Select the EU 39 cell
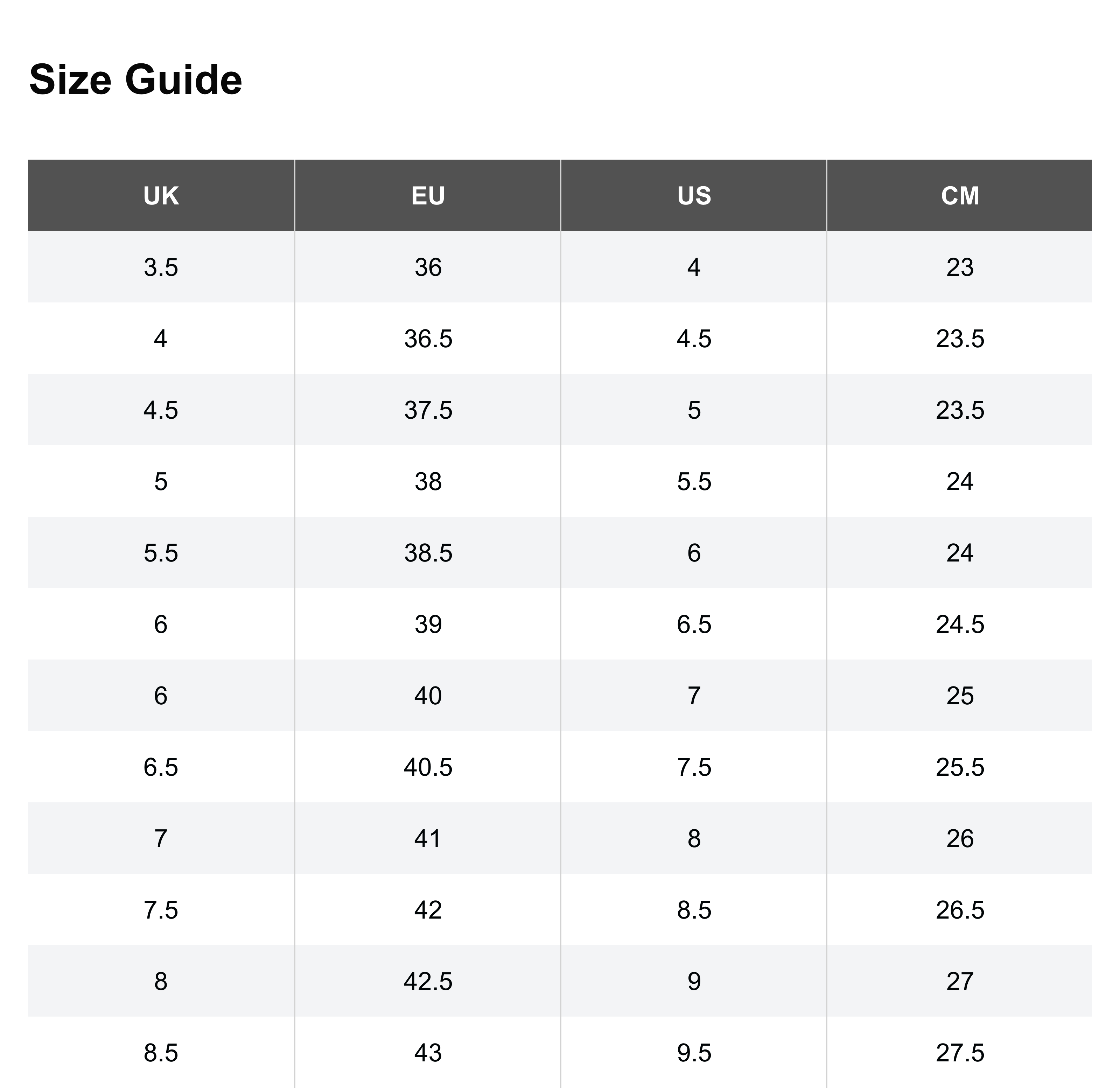 tap(427, 624)
